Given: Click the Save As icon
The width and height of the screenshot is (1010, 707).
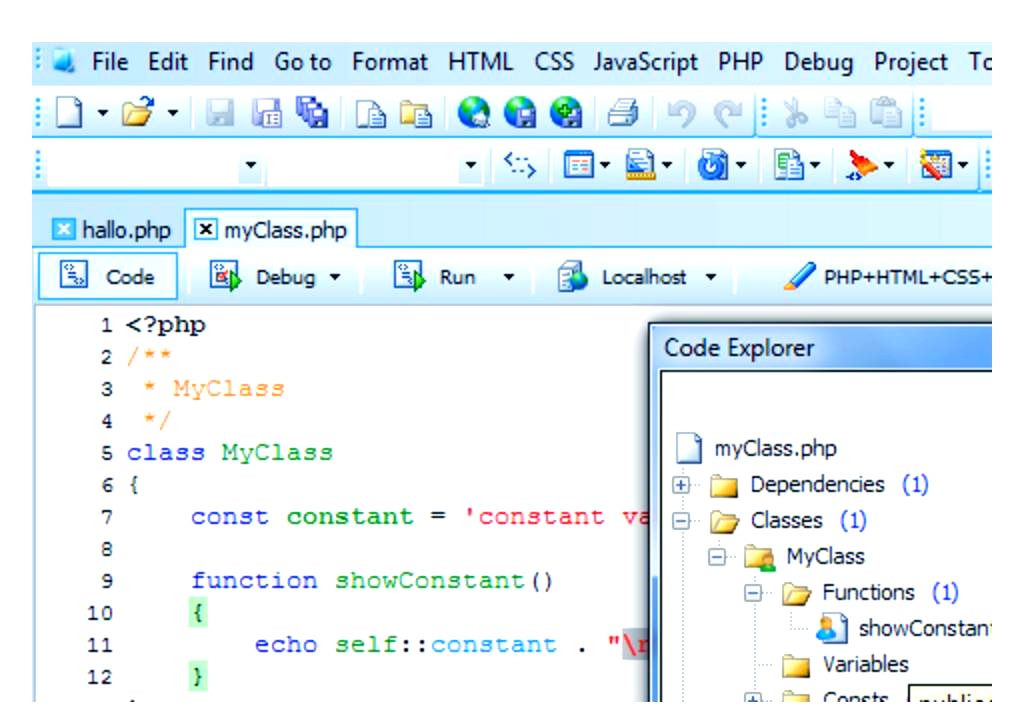Looking at the screenshot, I should [267, 113].
